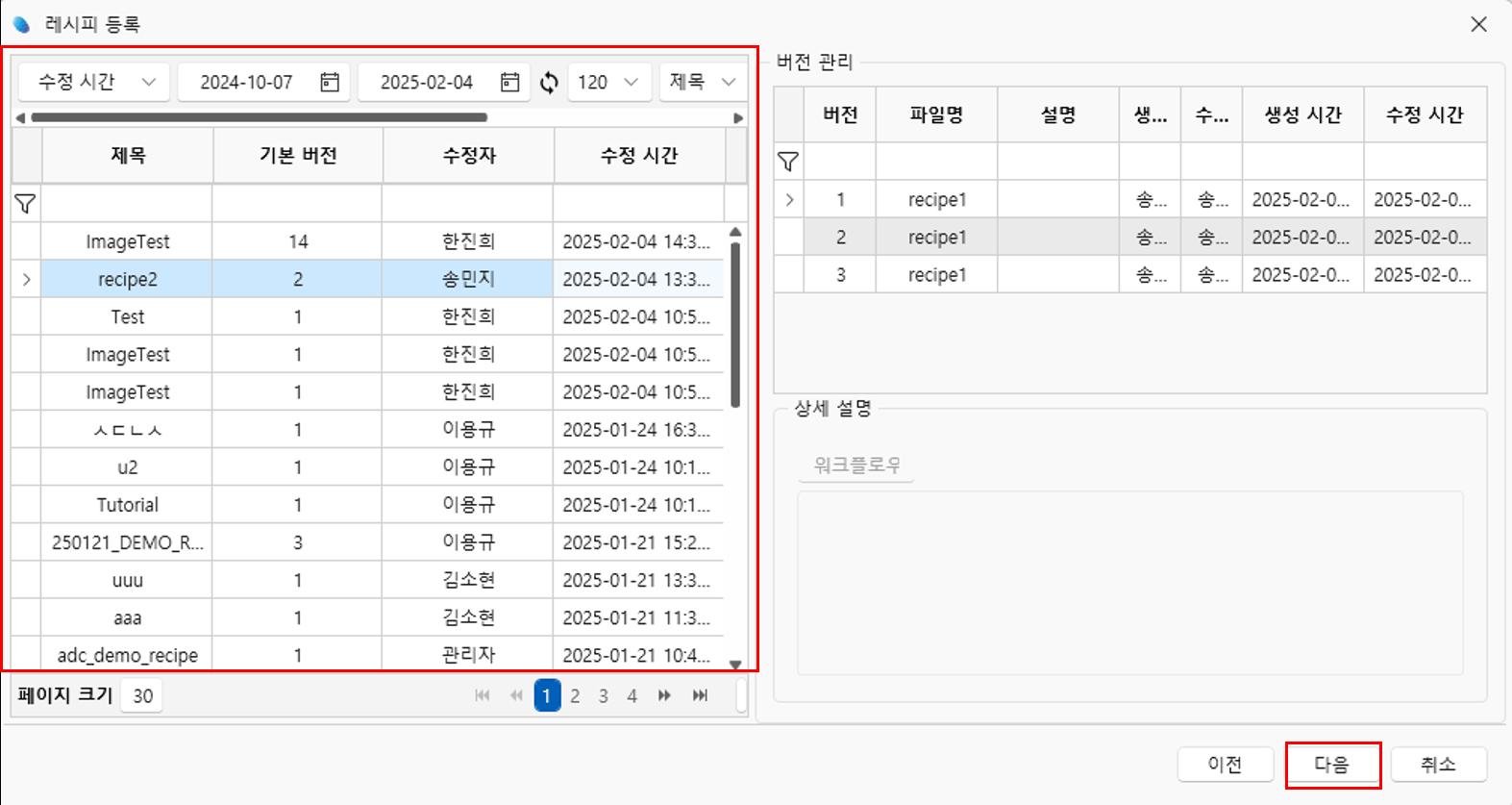Go to the next page using the arrow

tap(664, 695)
